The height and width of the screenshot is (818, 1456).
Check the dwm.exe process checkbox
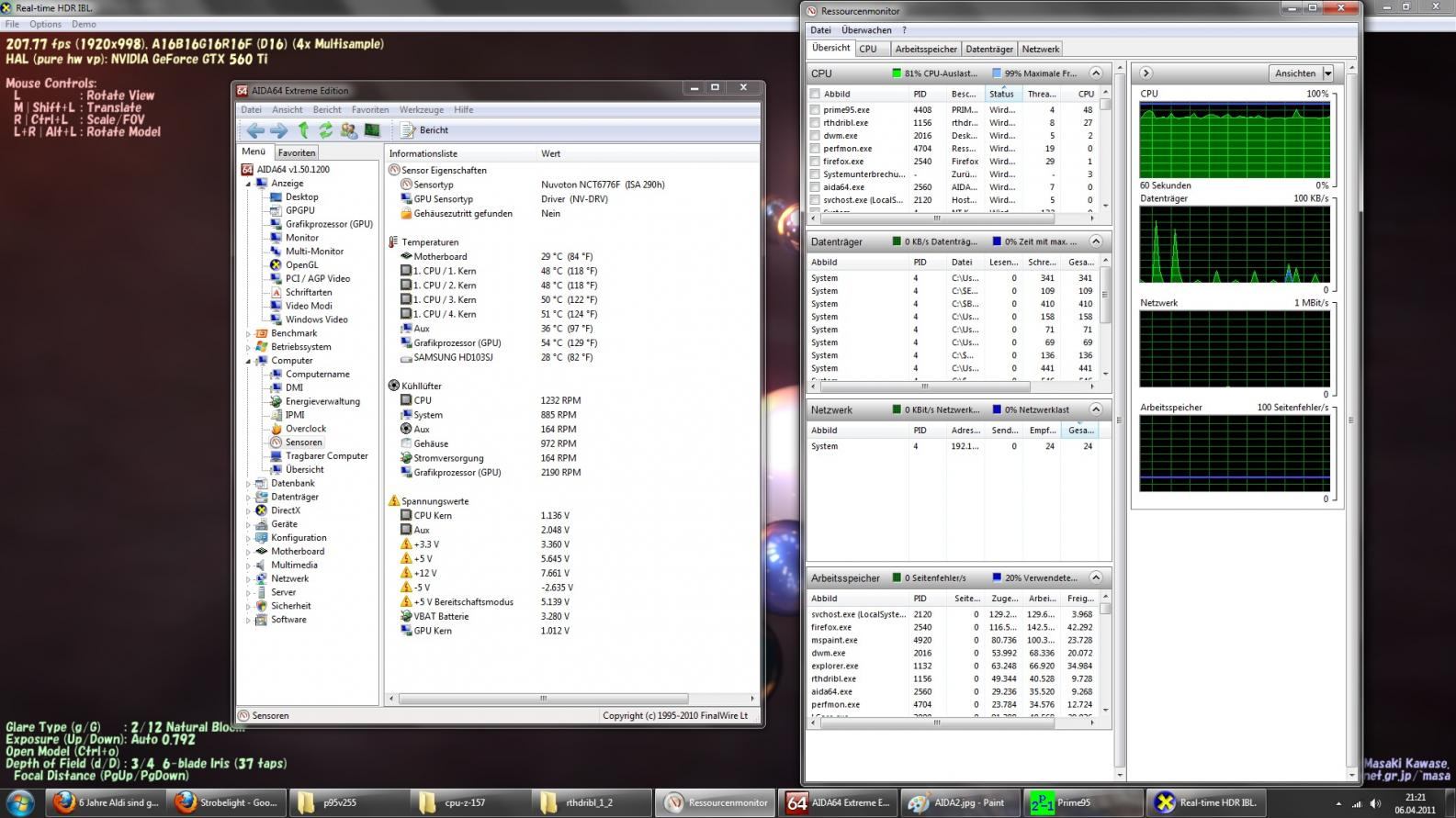[815, 135]
